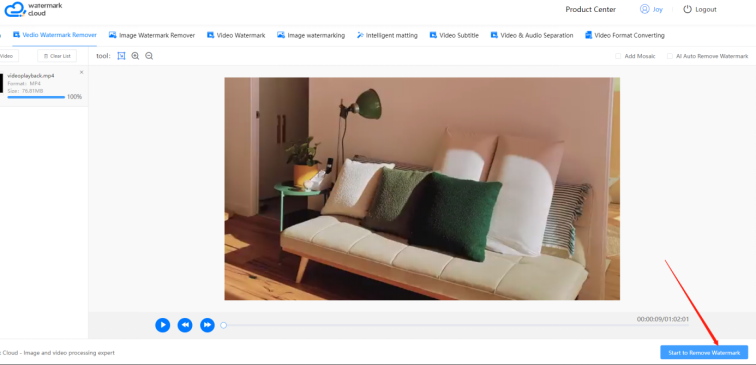Click Start to Remove Watermark button
756x365 pixels.
[704, 352]
